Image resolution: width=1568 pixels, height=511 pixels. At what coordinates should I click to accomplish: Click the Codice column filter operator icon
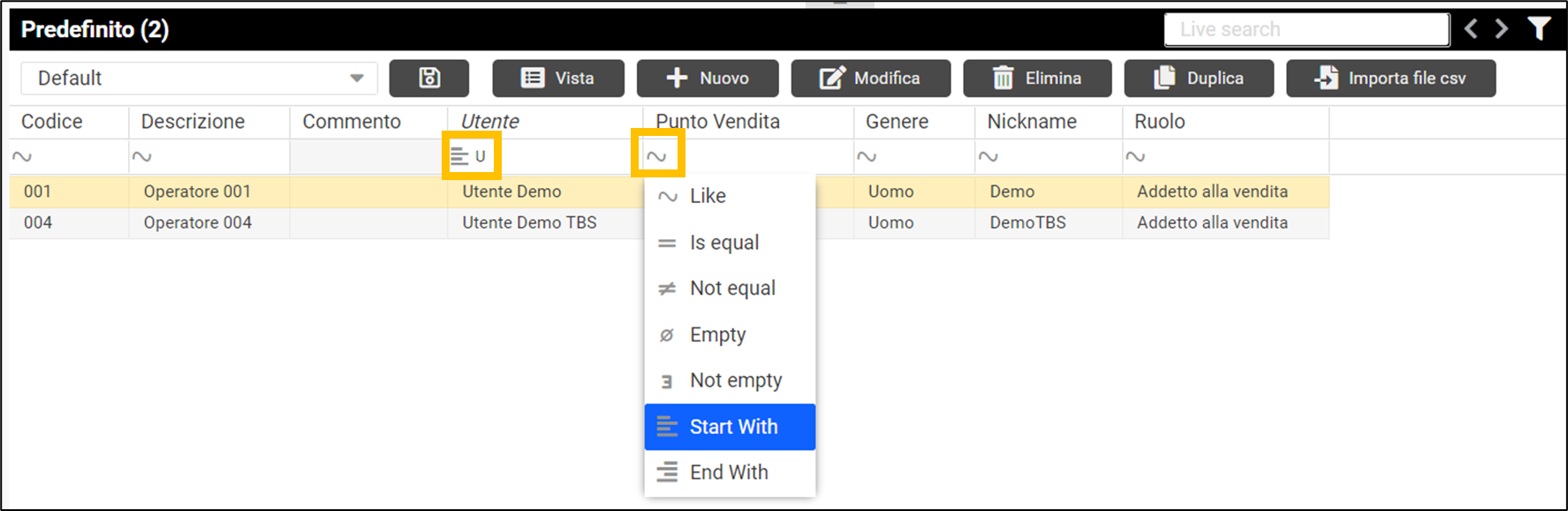click(x=22, y=156)
